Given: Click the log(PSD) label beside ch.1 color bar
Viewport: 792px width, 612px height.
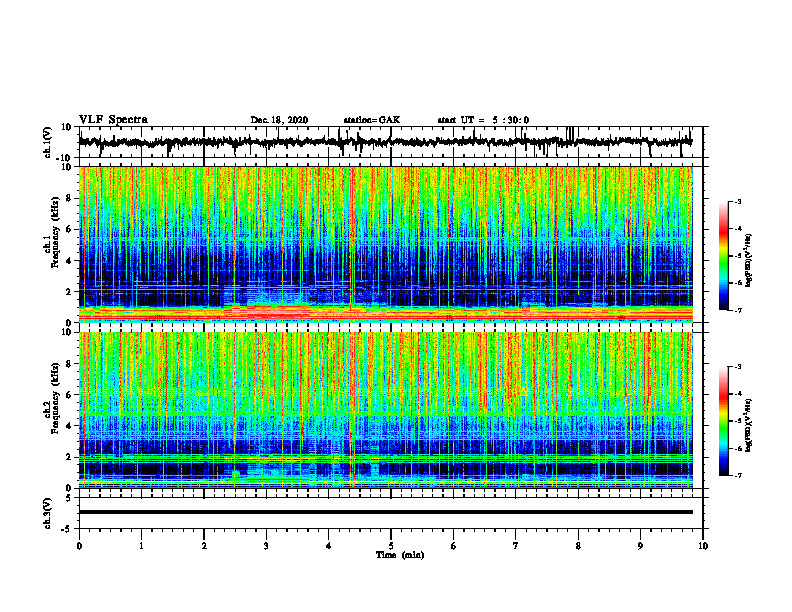Looking at the screenshot, I should pos(748,261).
